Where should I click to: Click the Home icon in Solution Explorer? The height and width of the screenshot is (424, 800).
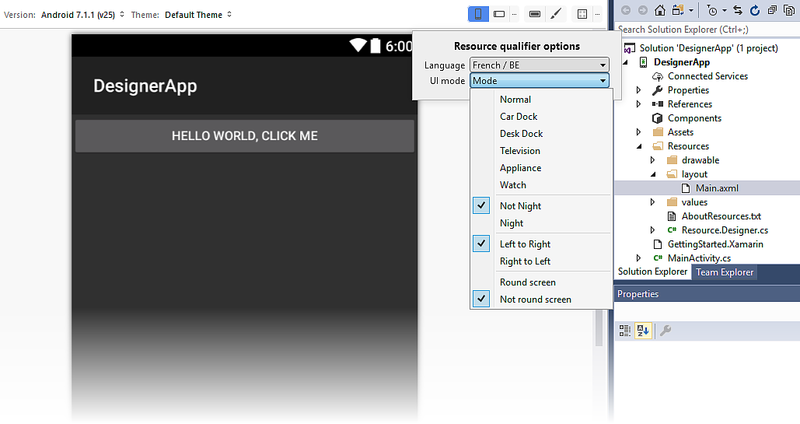tap(660, 10)
